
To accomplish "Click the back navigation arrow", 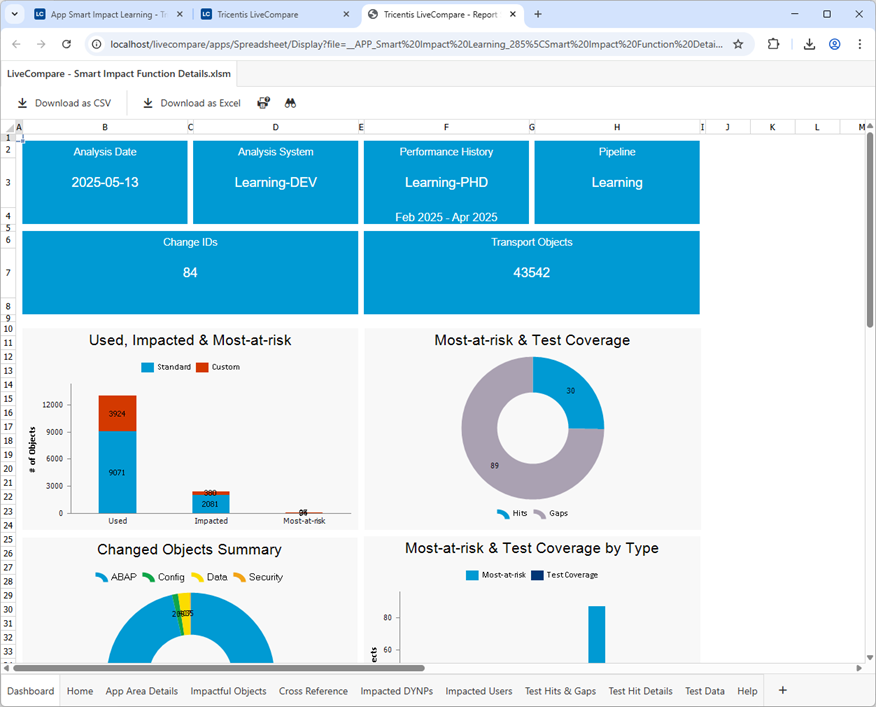I will (16, 44).
